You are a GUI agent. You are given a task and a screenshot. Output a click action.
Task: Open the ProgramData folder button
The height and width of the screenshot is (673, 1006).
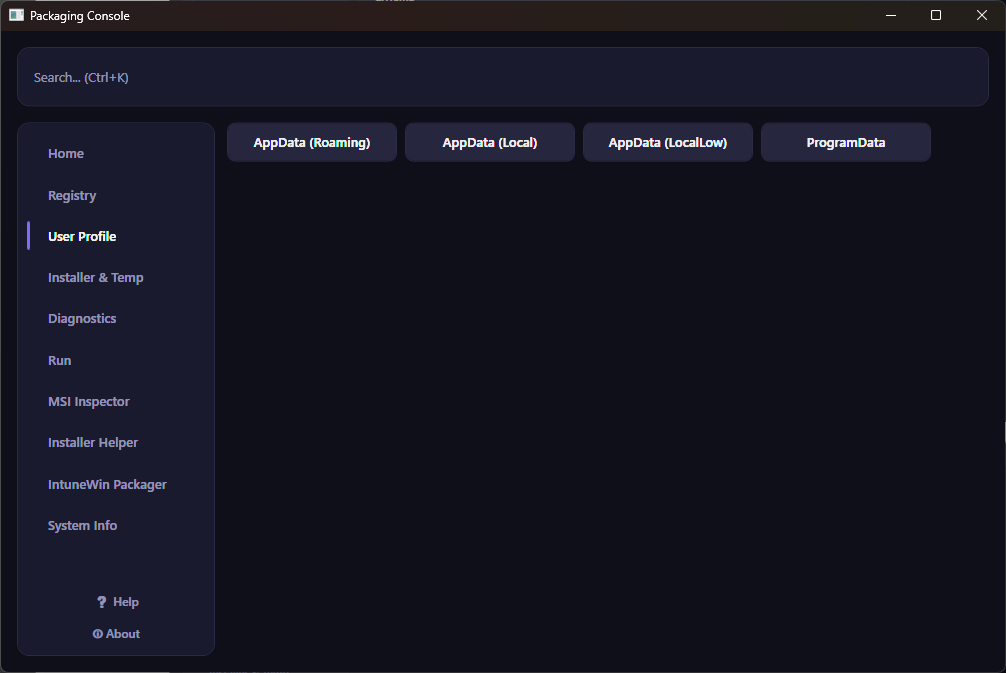point(846,142)
